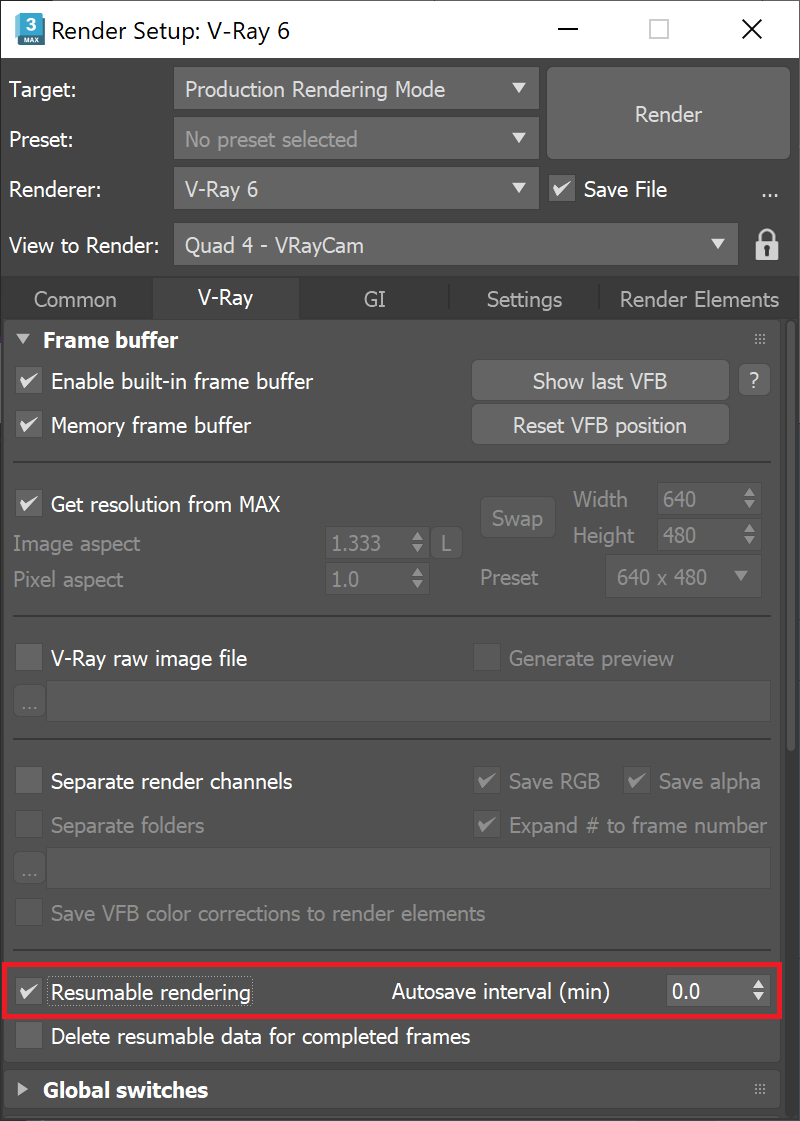Click the browse icon for V-Ray raw image file
The image size is (800, 1121).
pyautogui.click(x=29, y=701)
